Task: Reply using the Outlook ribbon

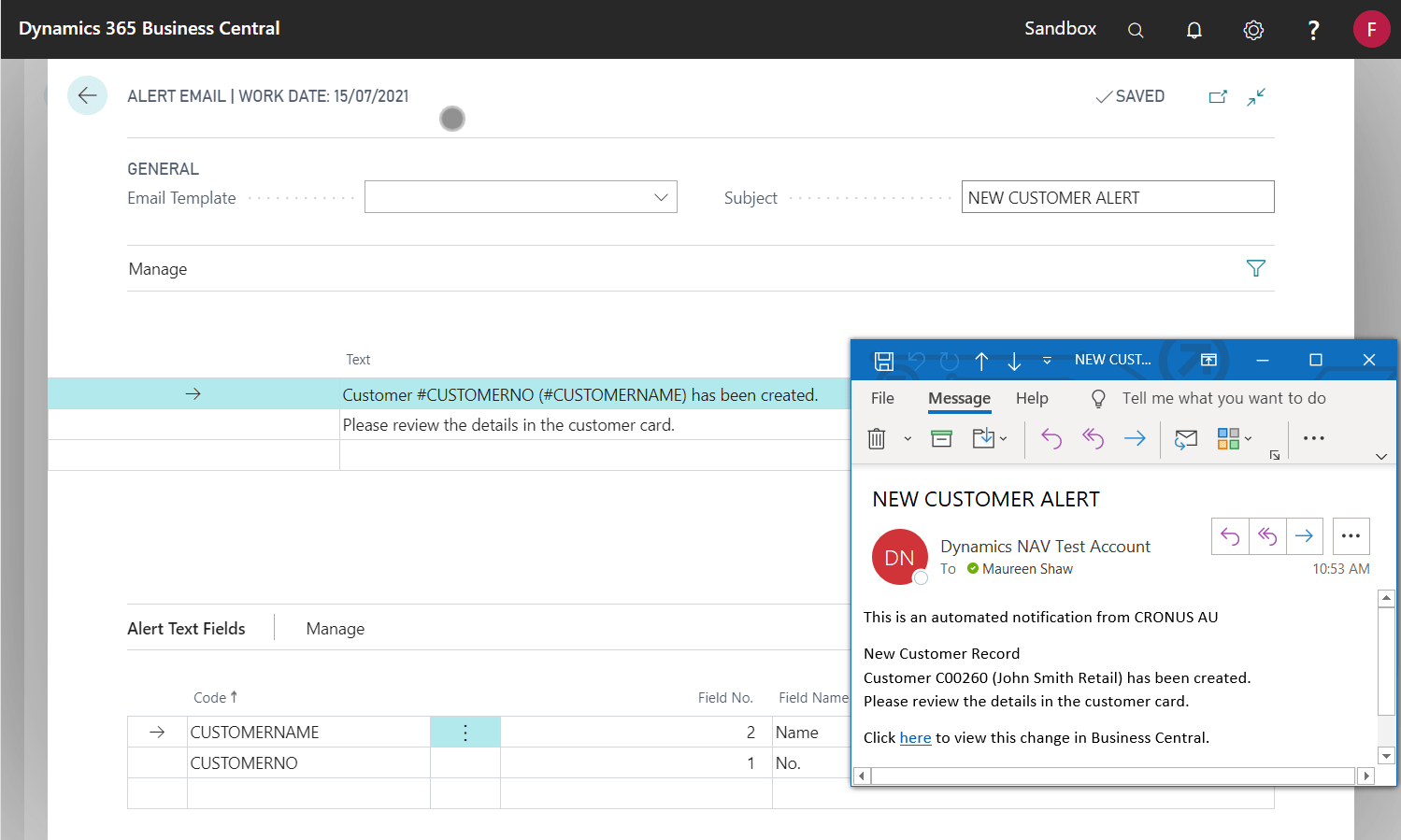Action: tap(1051, 438)
